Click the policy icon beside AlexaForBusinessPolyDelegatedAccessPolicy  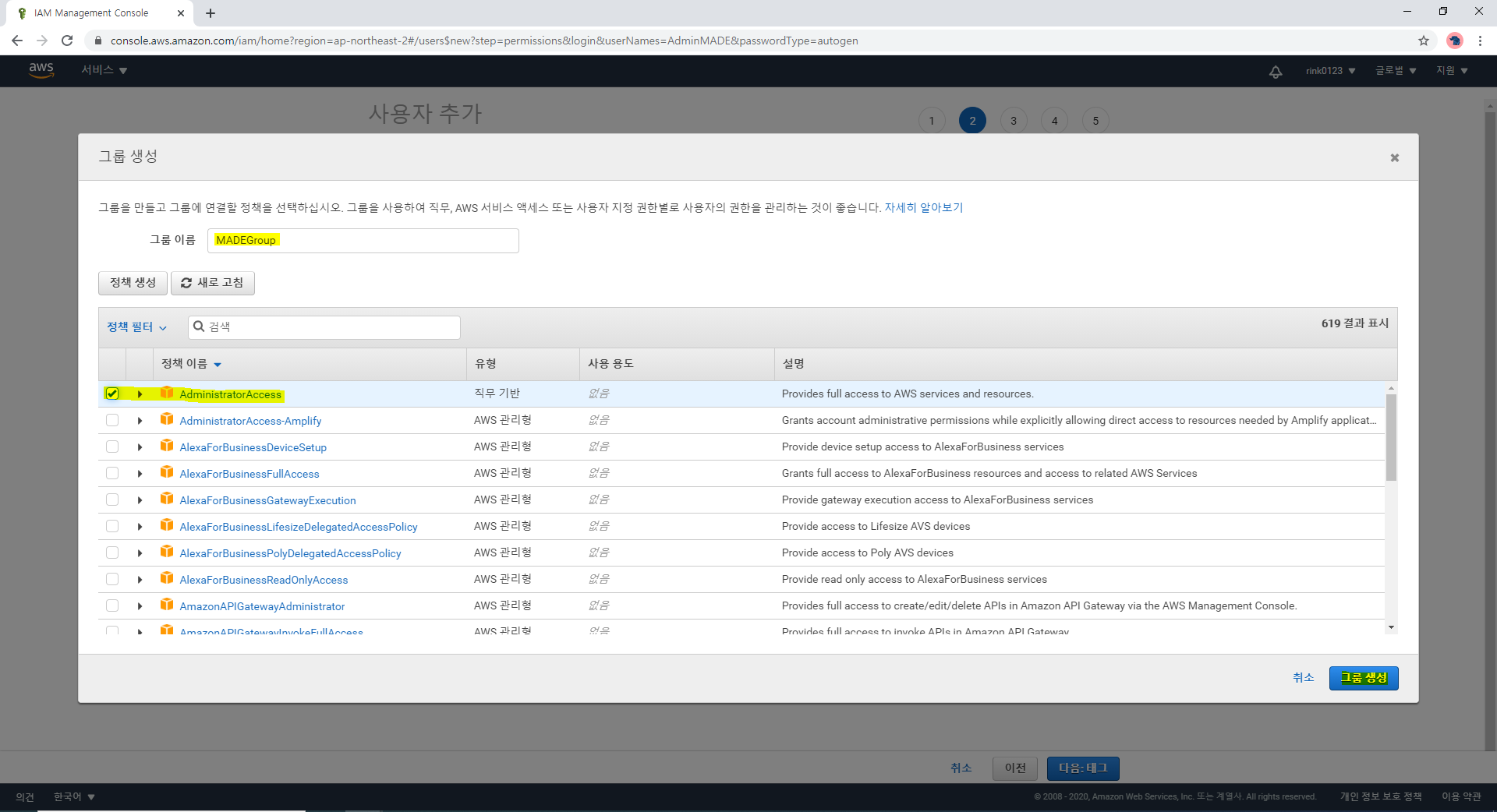[x=167, y=552]
